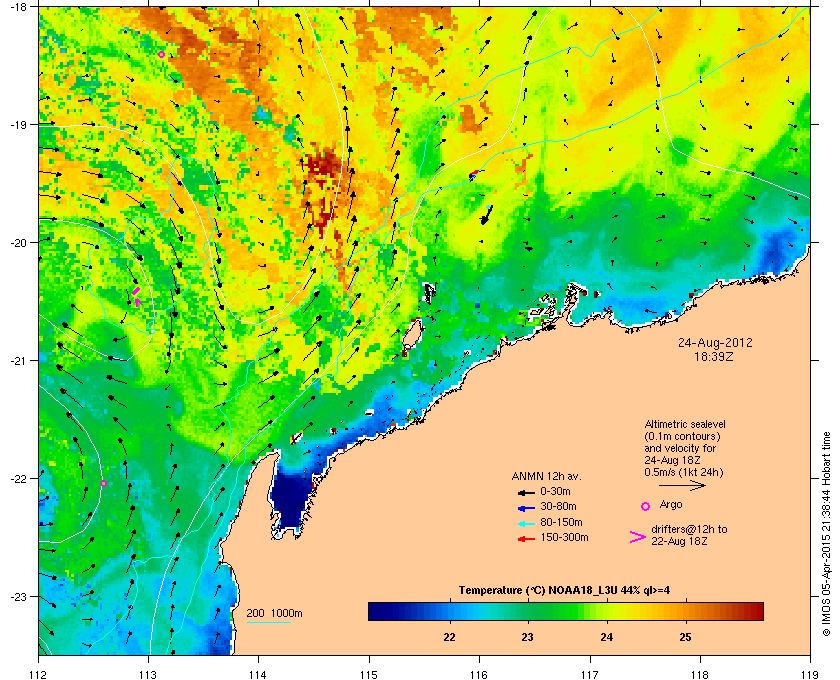Click the '30-80m' depth label

558,506
